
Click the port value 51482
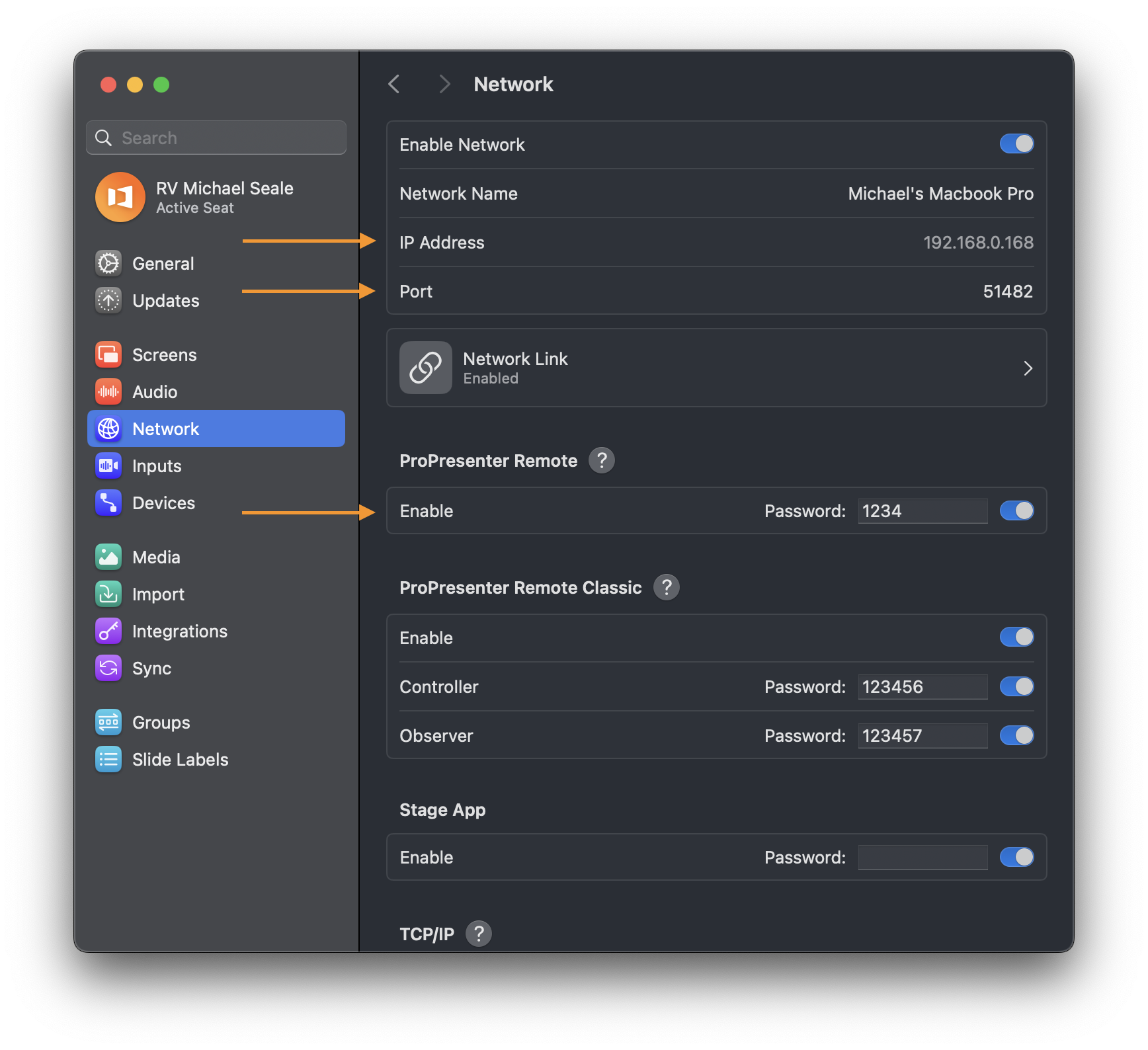point(1008,292)
